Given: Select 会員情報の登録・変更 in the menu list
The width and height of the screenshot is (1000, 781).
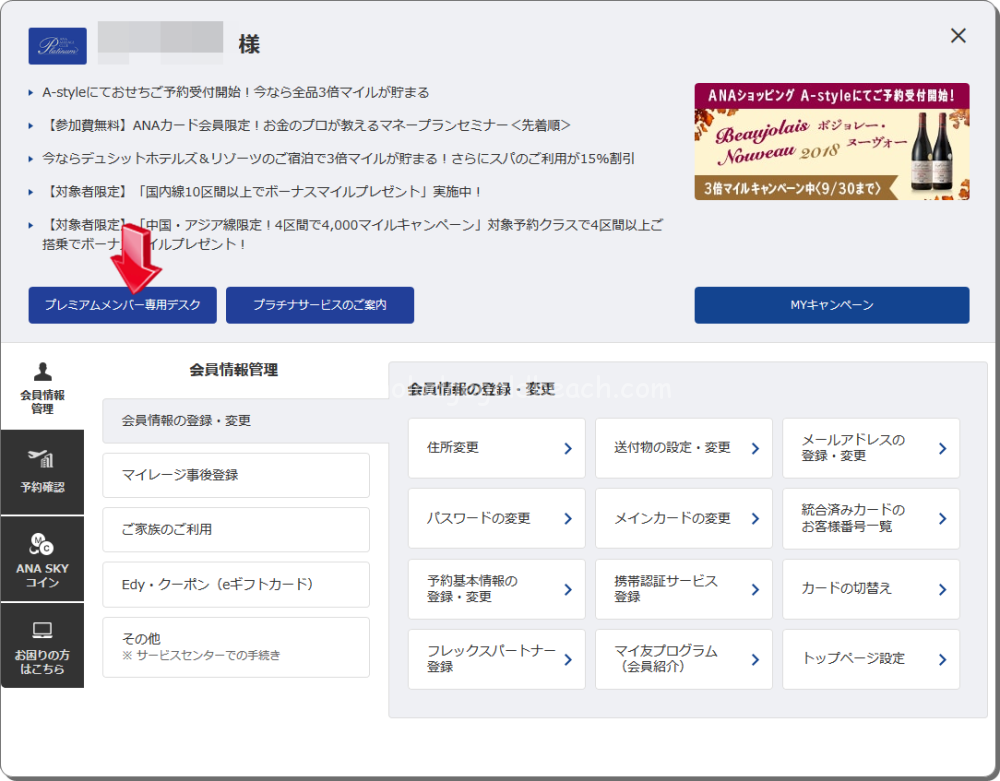Looking at the screenshot, I should pyautogui.click(x=246, y=421).
